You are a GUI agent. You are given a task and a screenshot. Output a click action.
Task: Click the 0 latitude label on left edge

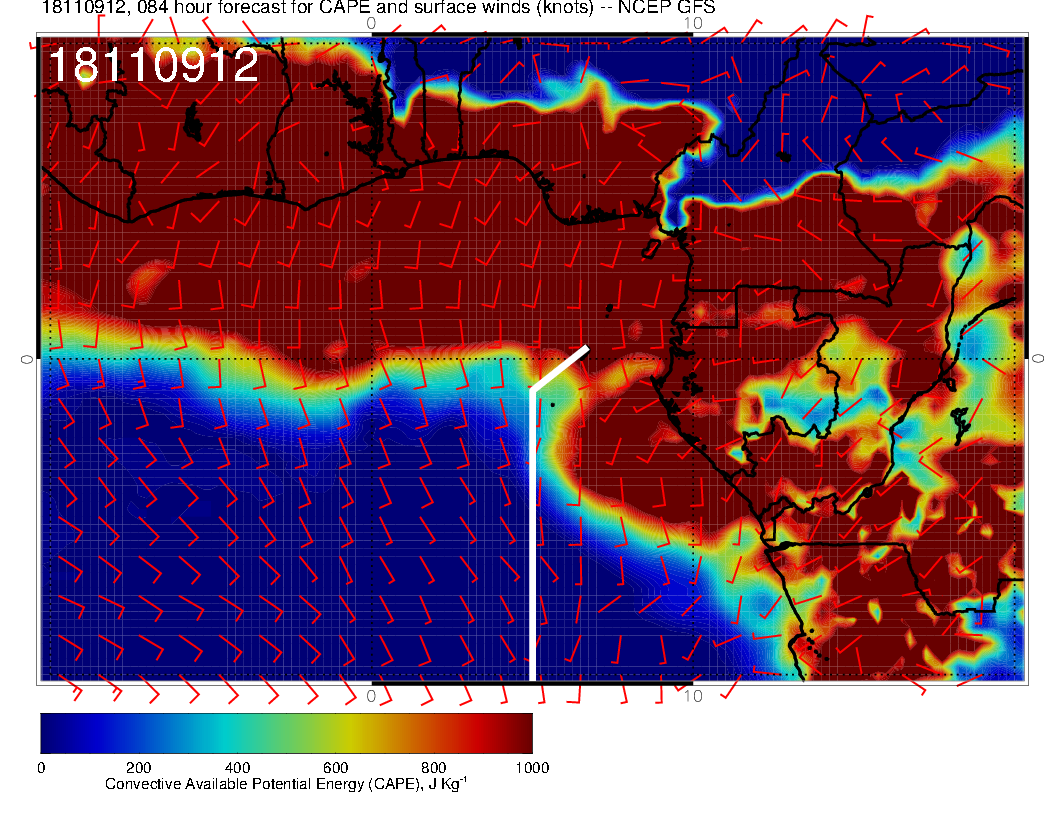pyautogui.click(x=28, y=358)
